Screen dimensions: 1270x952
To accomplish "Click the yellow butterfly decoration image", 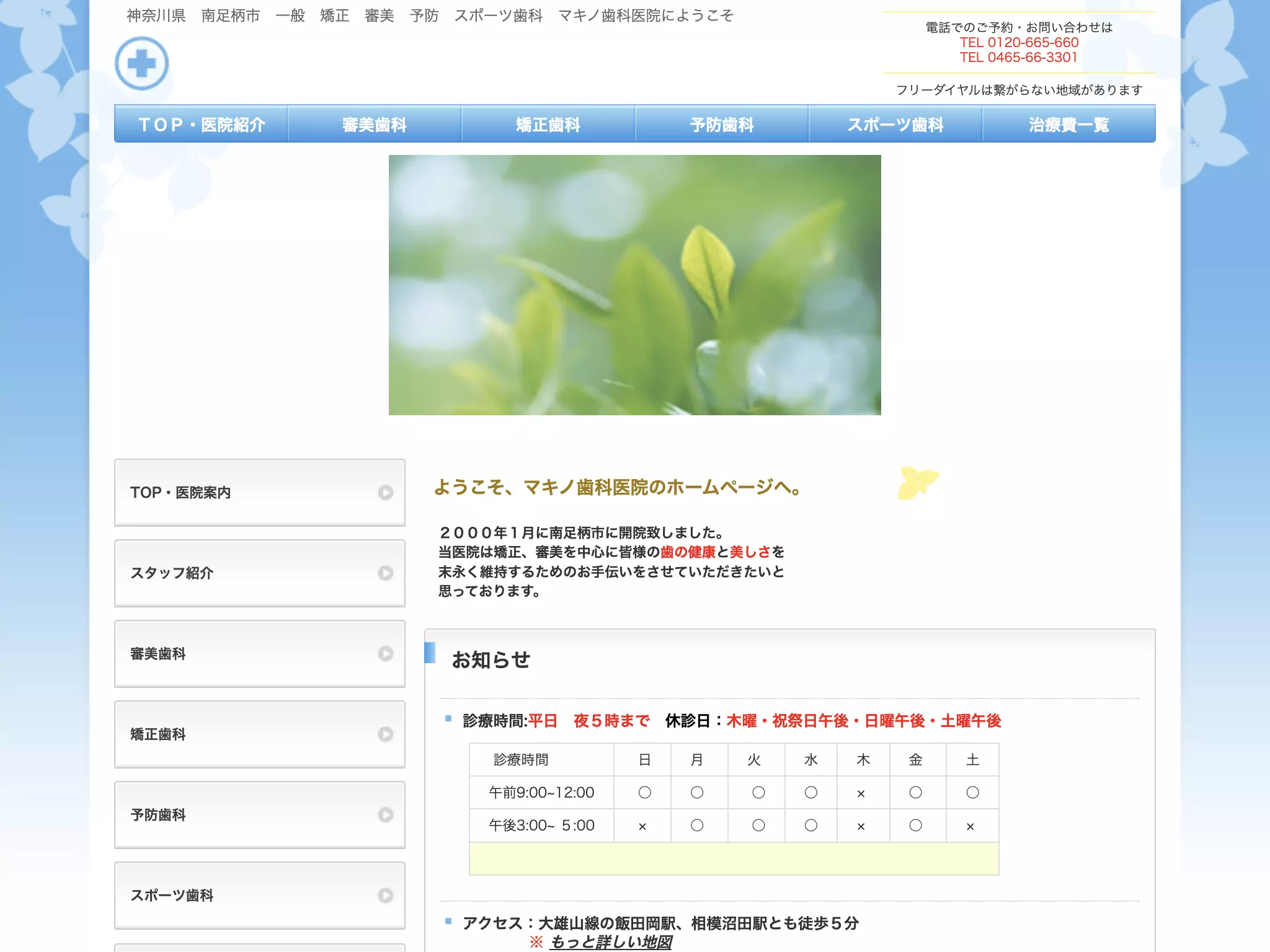I will (x=918, y=483).
